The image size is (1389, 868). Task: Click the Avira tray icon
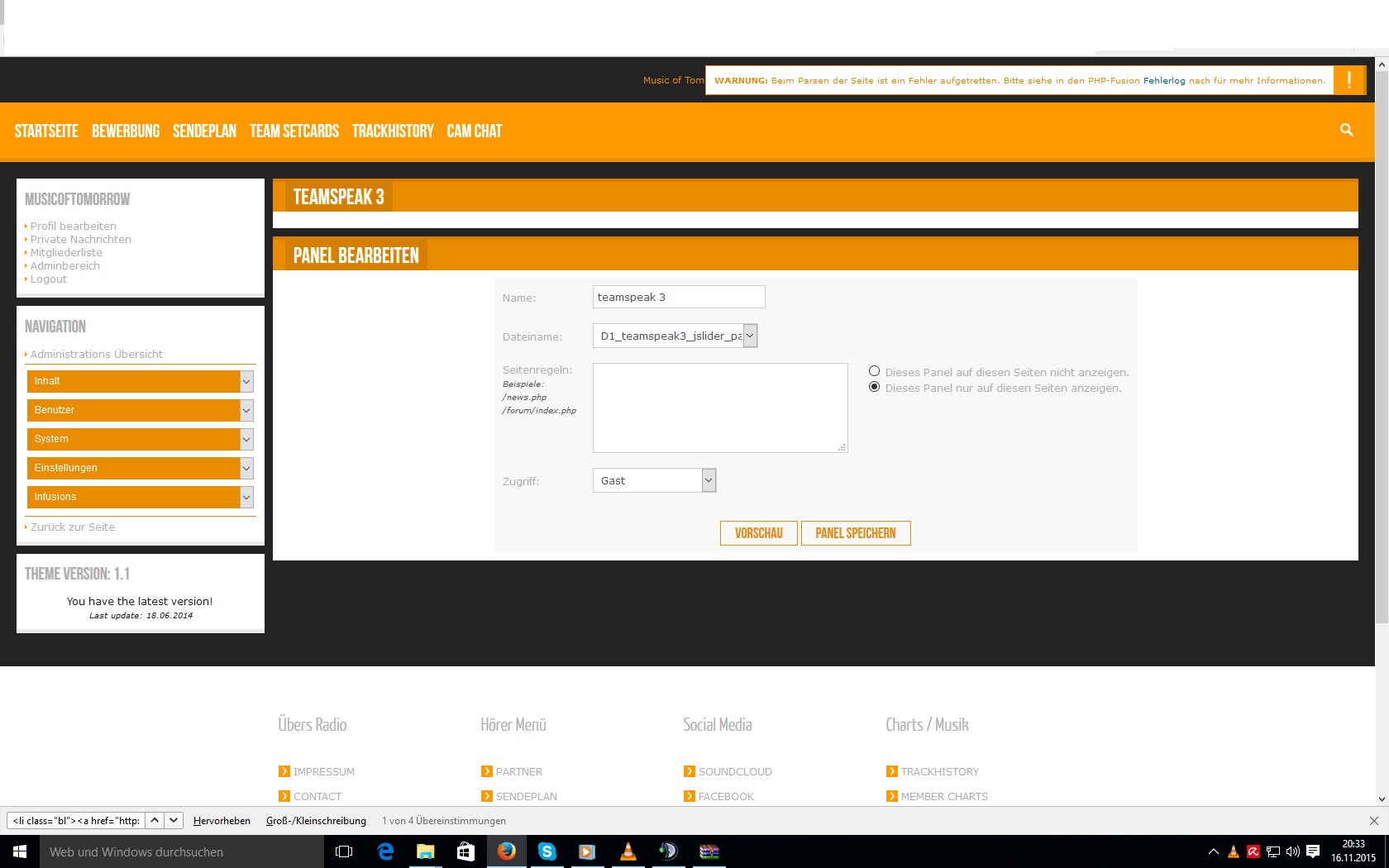click(x=1253, y=851)
